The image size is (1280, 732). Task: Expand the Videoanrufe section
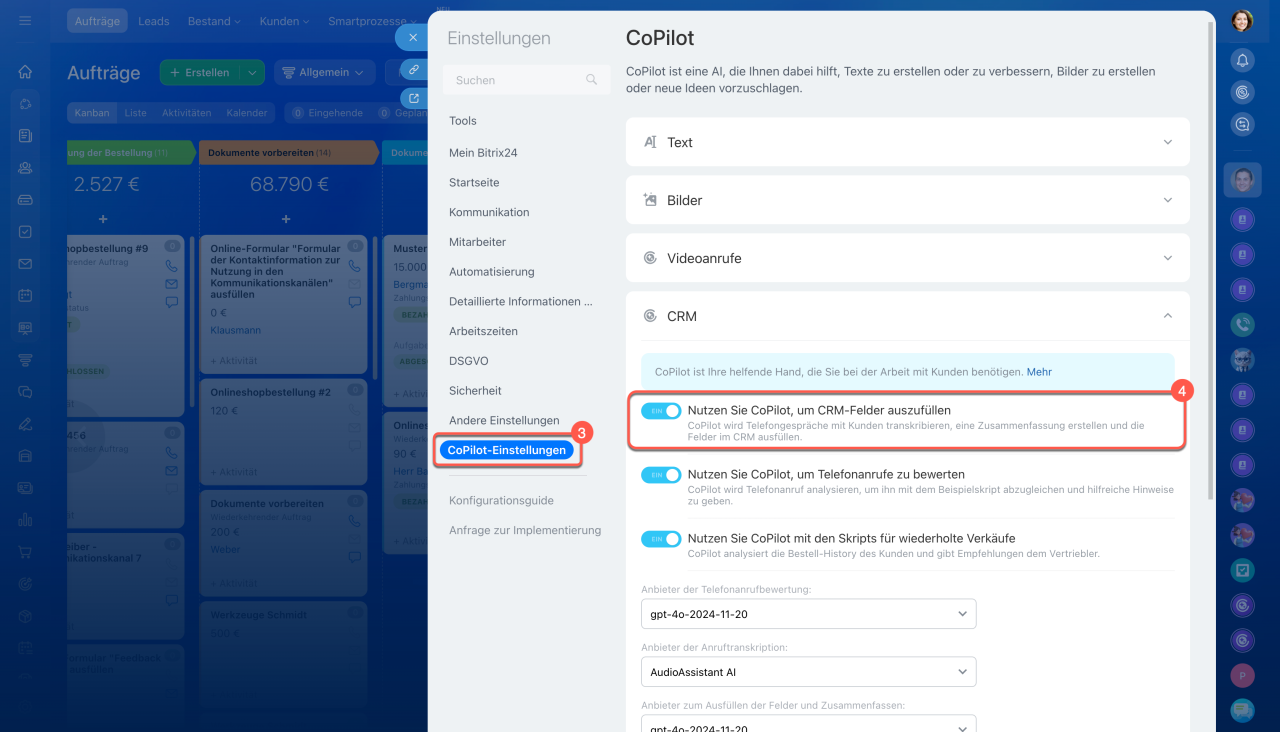coord(908,258)
